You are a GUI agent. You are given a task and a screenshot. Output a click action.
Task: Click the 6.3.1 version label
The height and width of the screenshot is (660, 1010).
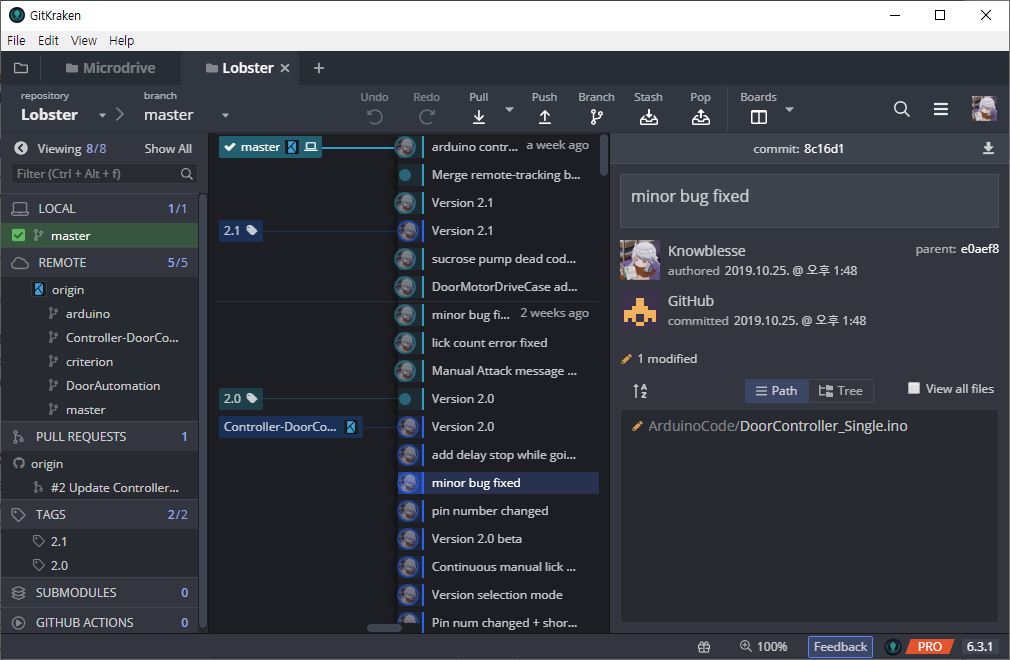980,646
